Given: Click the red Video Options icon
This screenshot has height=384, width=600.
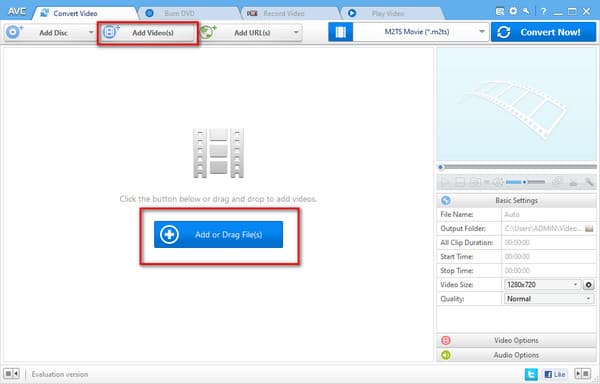Looking at the screenshot, I should click(446, 340).
